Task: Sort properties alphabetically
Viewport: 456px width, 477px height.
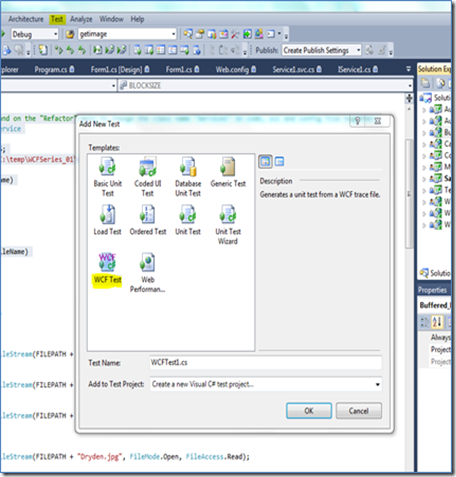Action: (437, 322)
